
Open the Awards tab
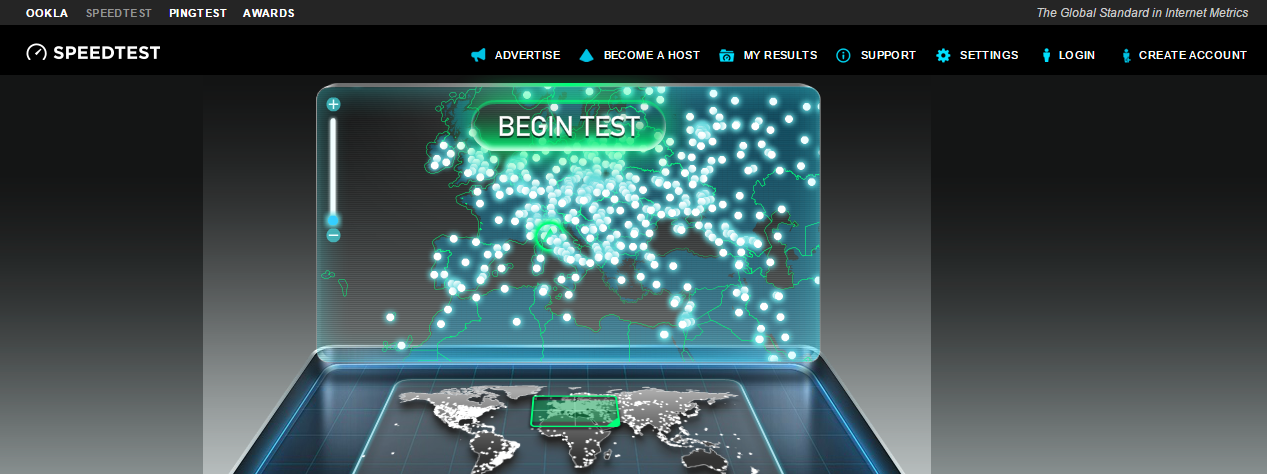(x=268, y=13)
